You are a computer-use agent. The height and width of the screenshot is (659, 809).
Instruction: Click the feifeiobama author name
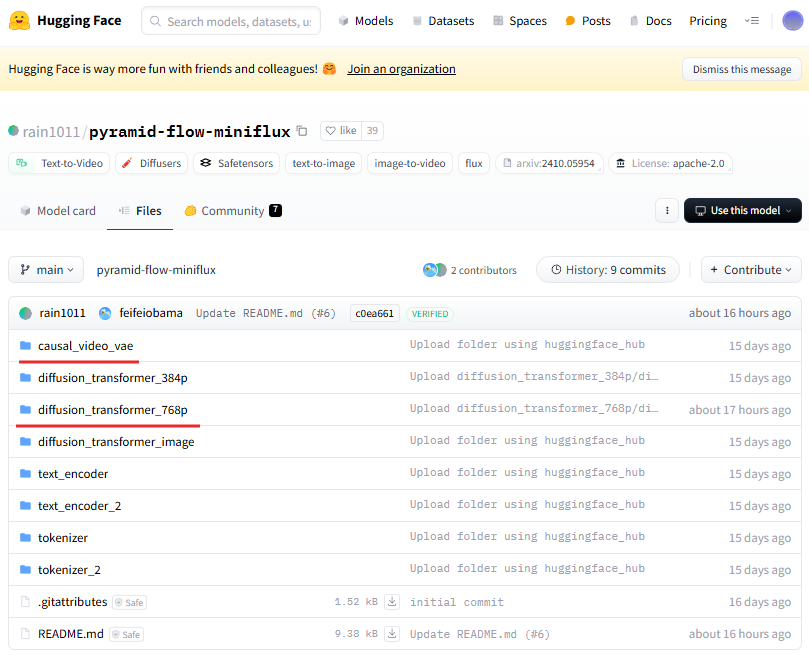[x=151, y=313]
